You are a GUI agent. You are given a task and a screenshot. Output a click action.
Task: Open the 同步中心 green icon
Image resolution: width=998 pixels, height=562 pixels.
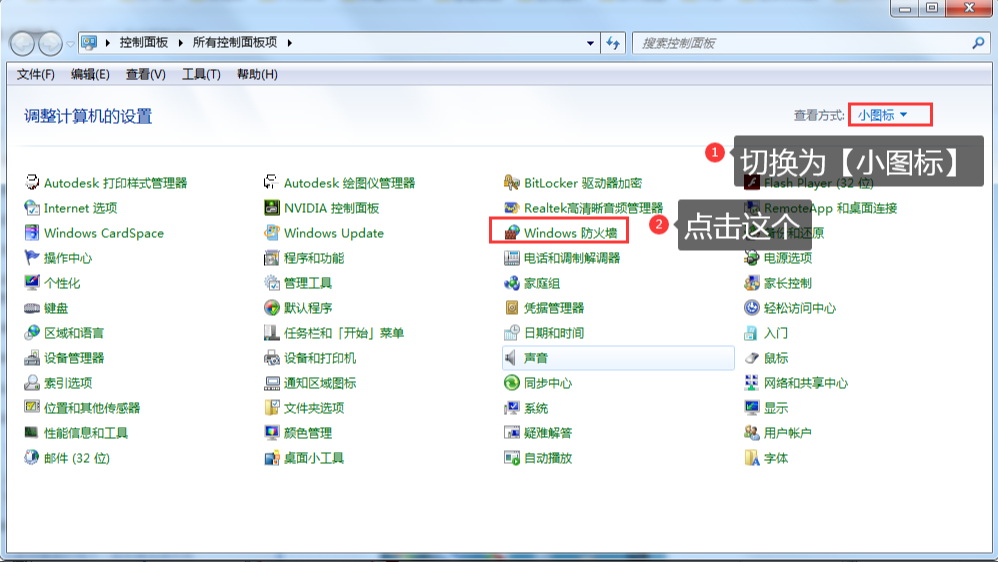(512, 383)
